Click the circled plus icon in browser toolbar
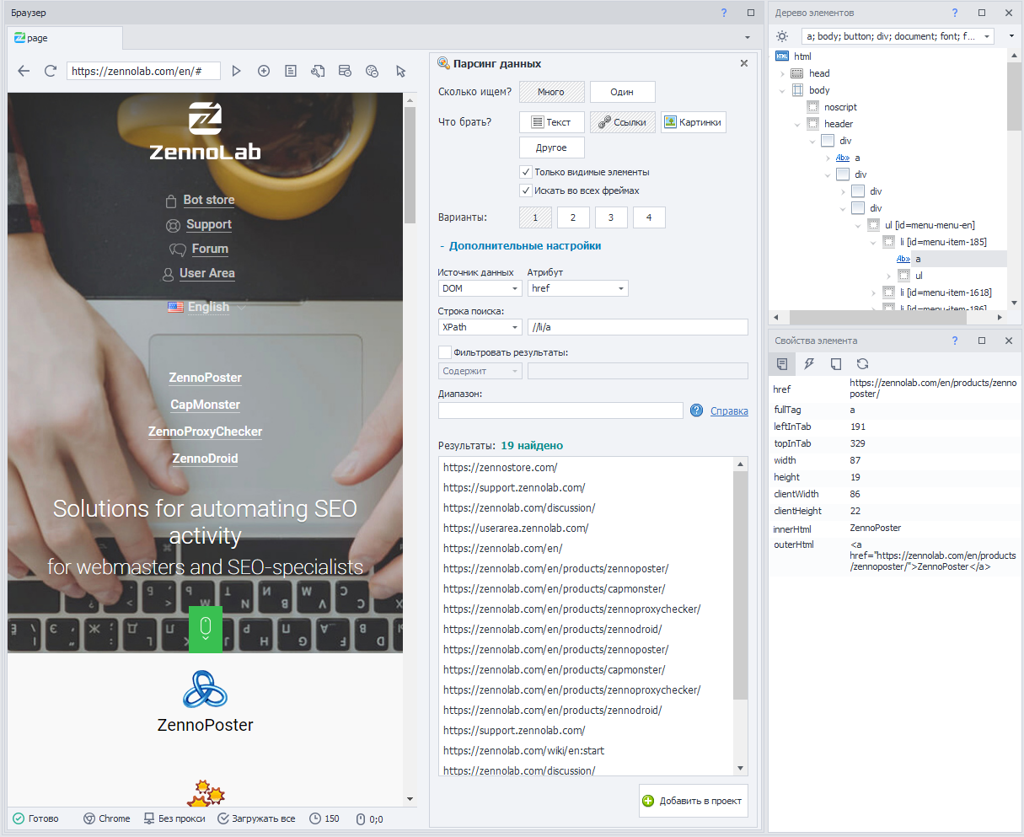The width and height of the screenshot is (1024, 837). click(x=264, y=71)
